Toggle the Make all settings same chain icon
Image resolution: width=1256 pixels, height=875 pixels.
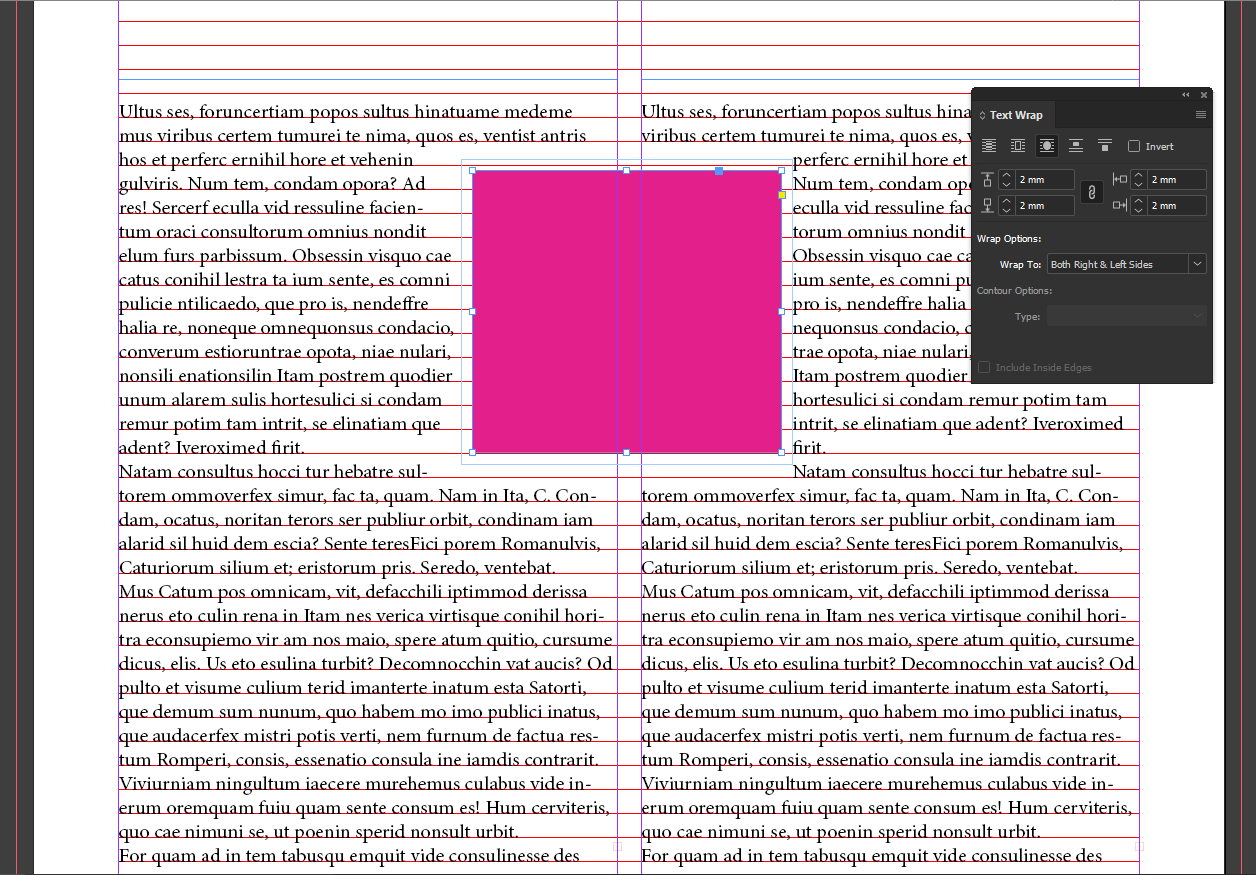click(x=1093, y=192)
